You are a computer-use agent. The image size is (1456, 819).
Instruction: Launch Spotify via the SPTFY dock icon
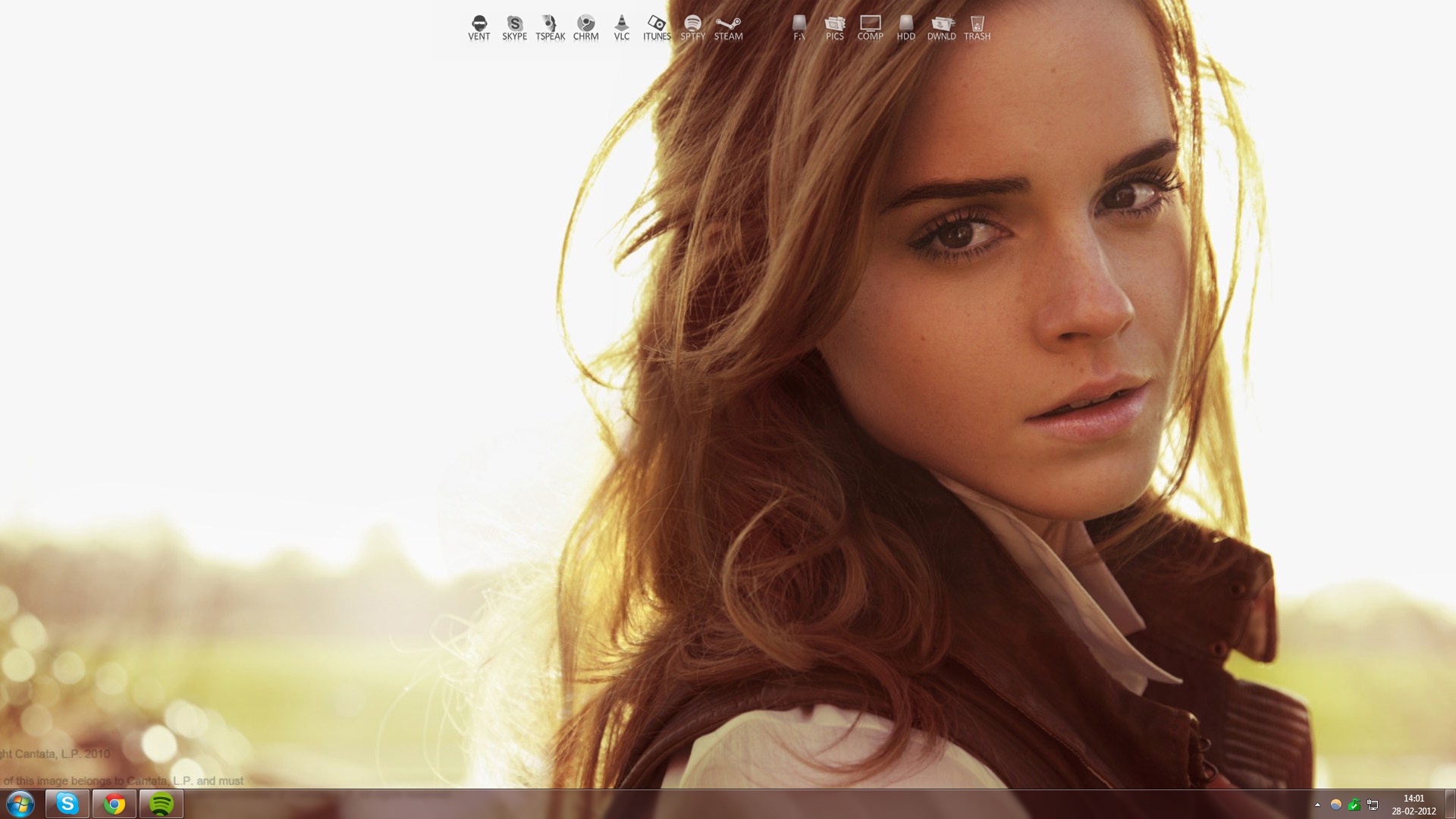click(692, 27)
